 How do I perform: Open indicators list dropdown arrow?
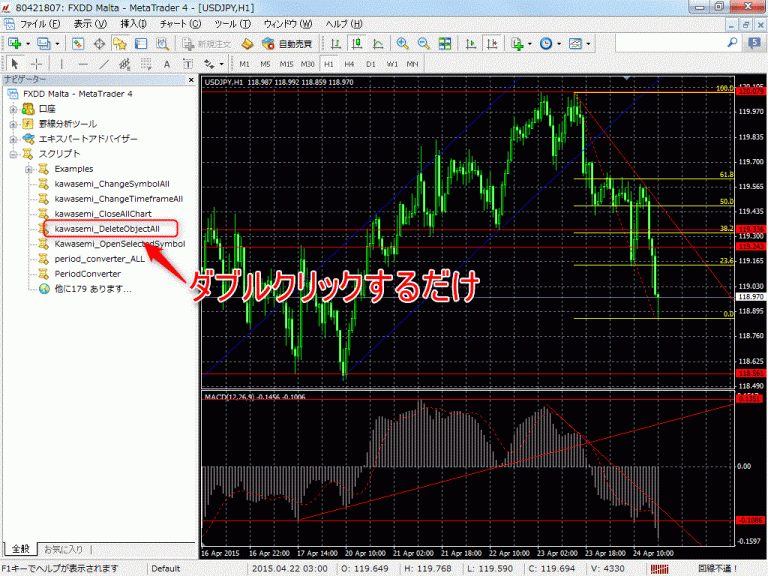(530, 44)
